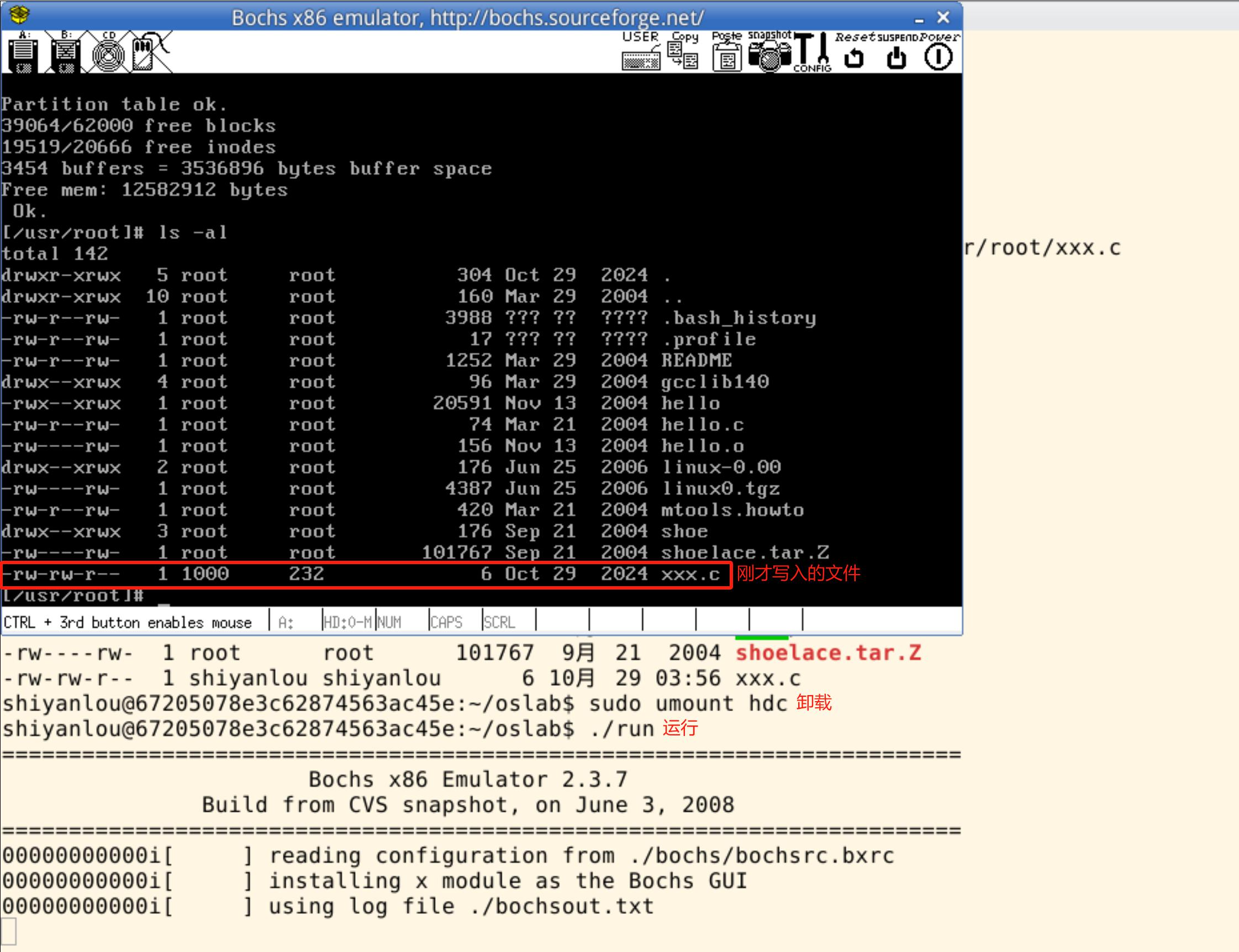Click the Reset icon in Bochs
1239x952 pixels.
click(x=855, y=52)
